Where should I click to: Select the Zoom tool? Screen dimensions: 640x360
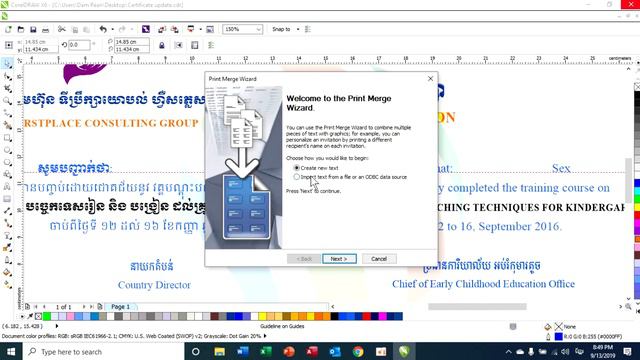(x=7, y=101)
